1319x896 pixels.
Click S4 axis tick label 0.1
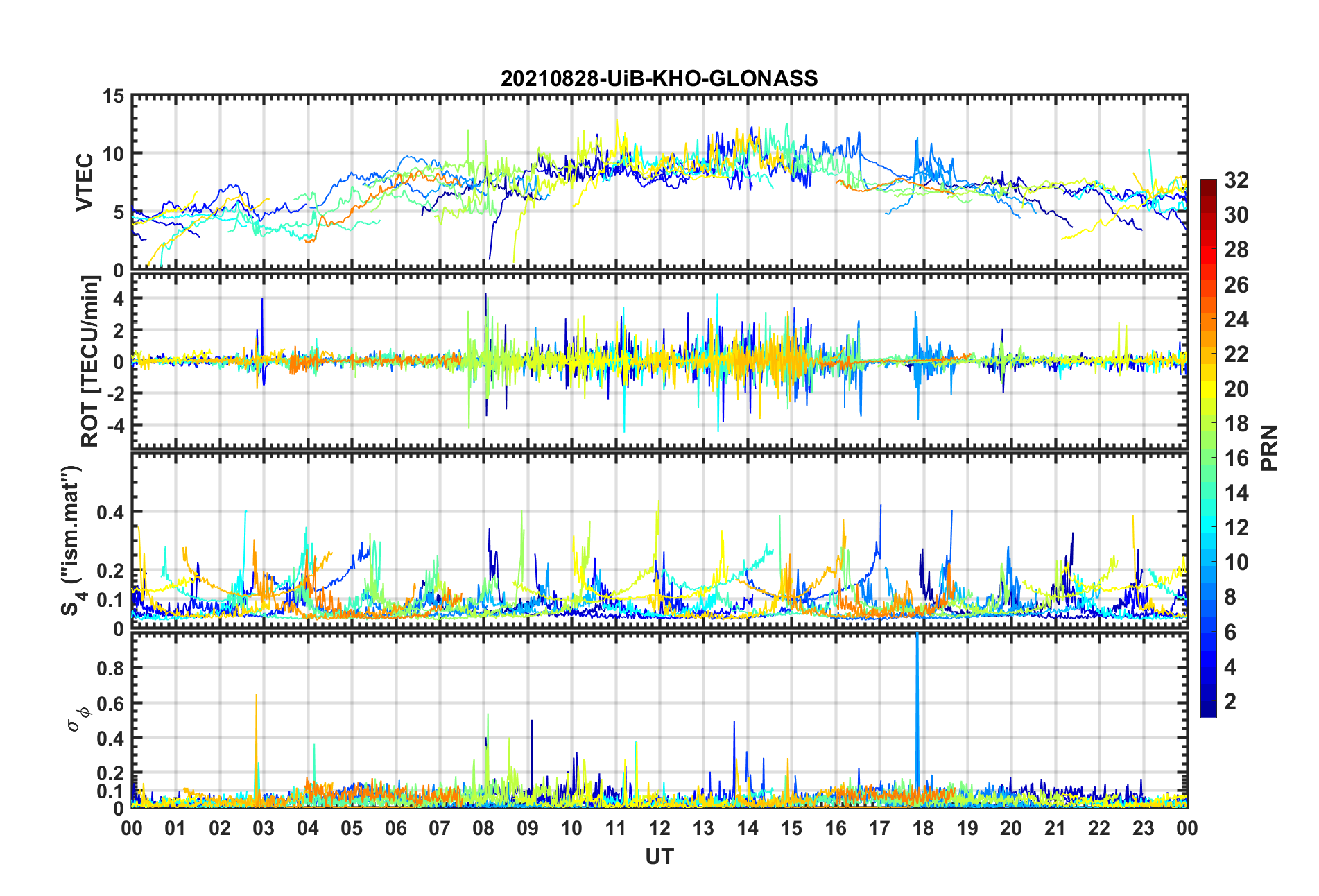[110, 600]
